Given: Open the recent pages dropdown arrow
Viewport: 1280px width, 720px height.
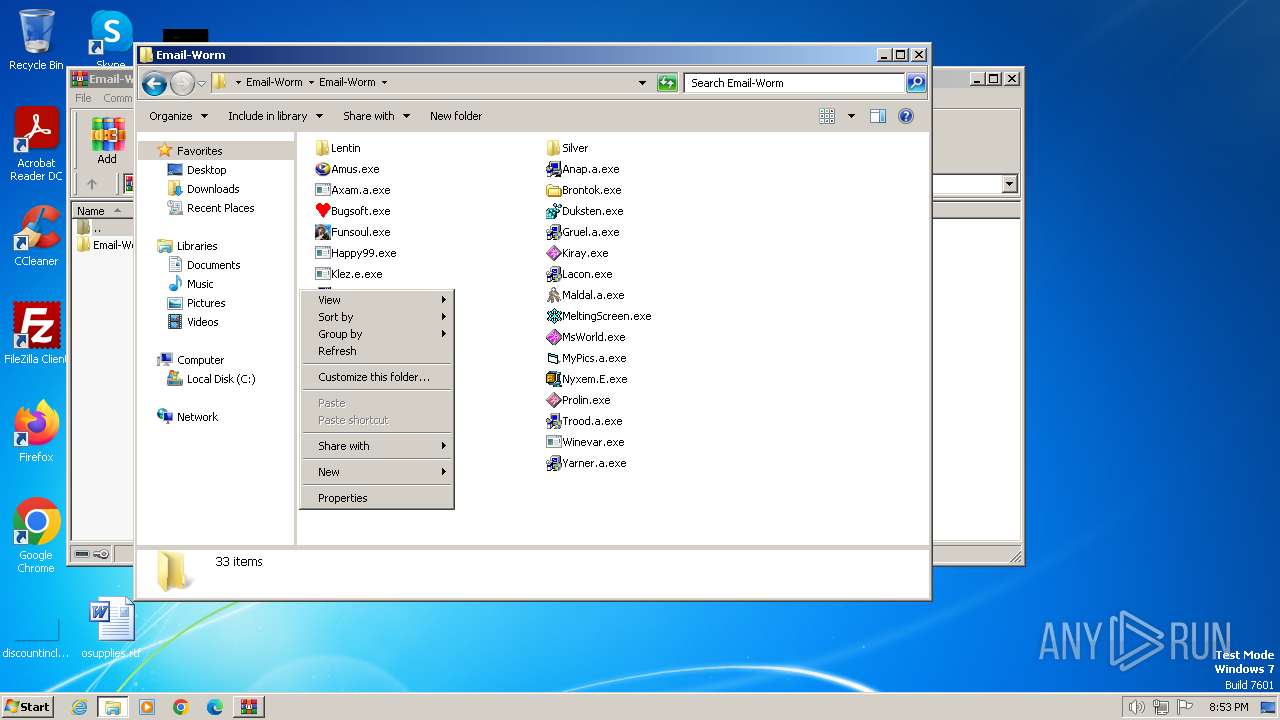Looking at the screenshot, I should 201,83.
